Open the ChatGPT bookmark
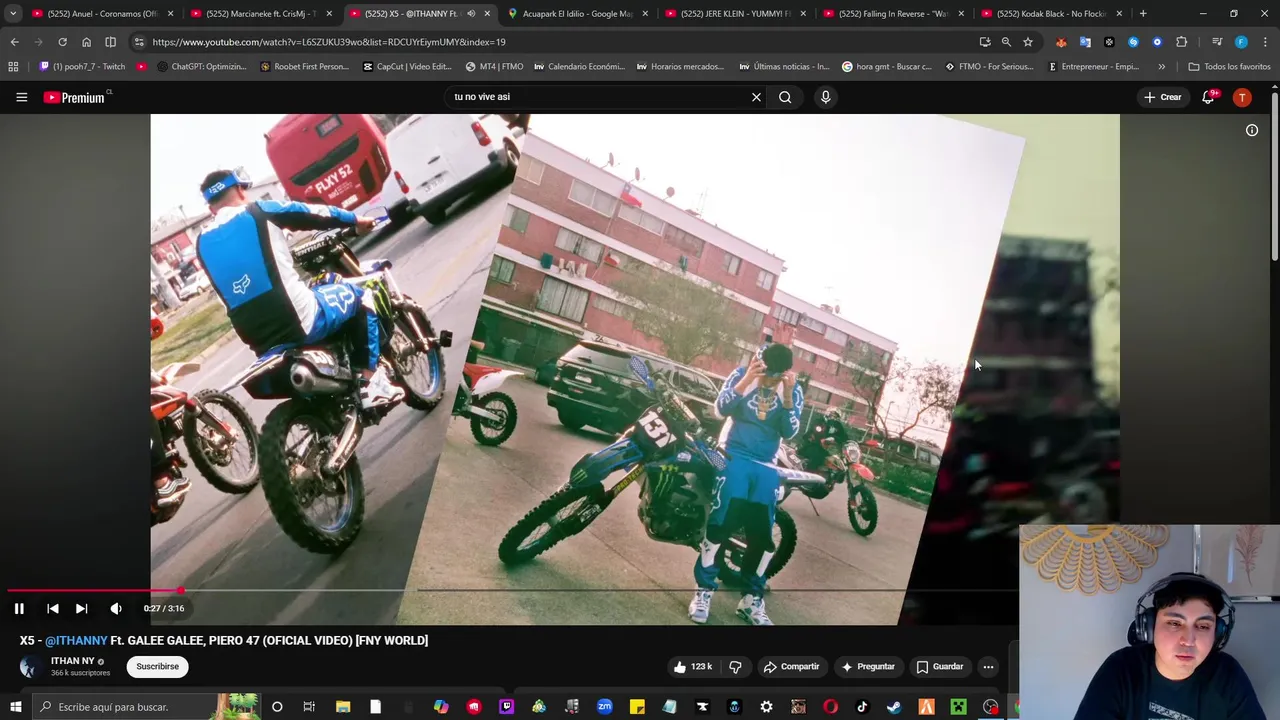The height and width of the screenshot is (720, 1280). click(x=200, y=67)
